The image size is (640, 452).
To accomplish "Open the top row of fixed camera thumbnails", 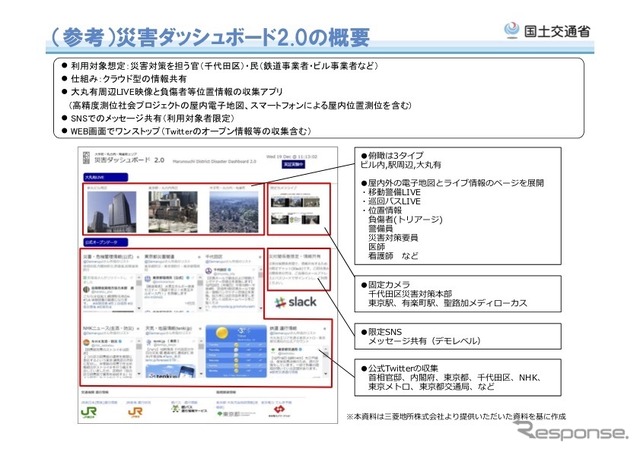I will [295, 202].
